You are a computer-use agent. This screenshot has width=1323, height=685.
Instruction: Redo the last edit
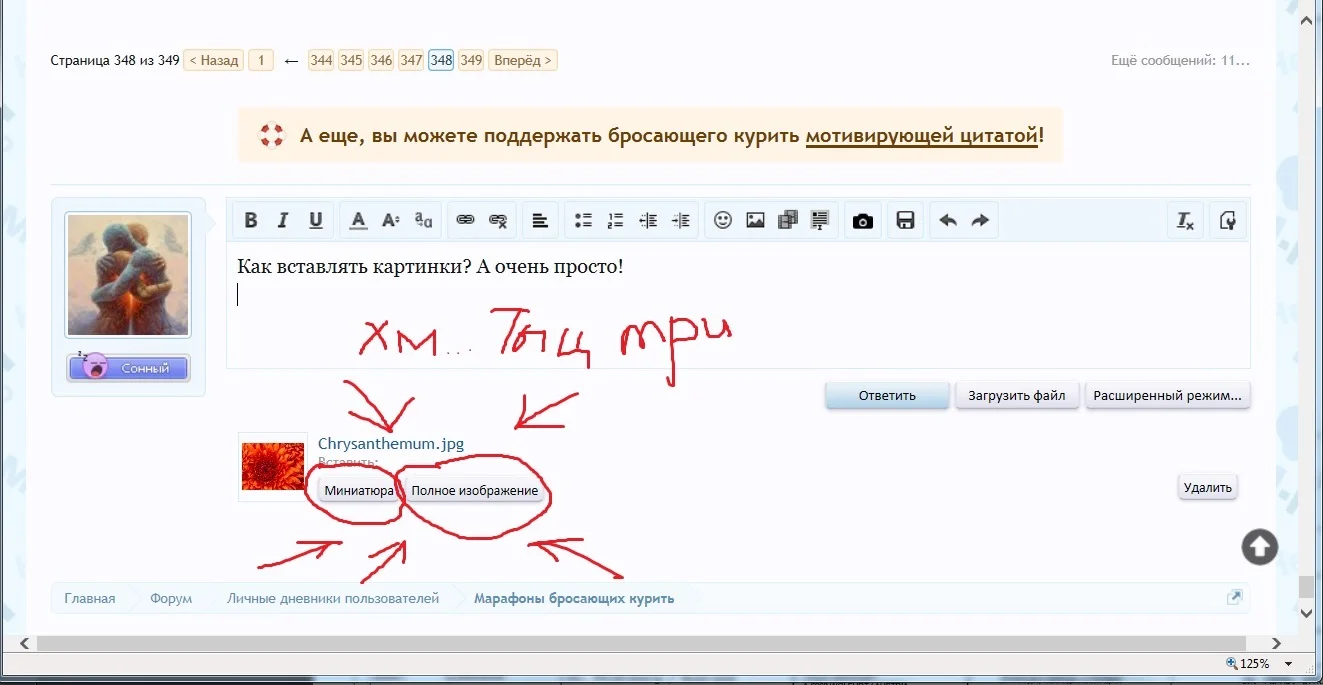[980, 220]
